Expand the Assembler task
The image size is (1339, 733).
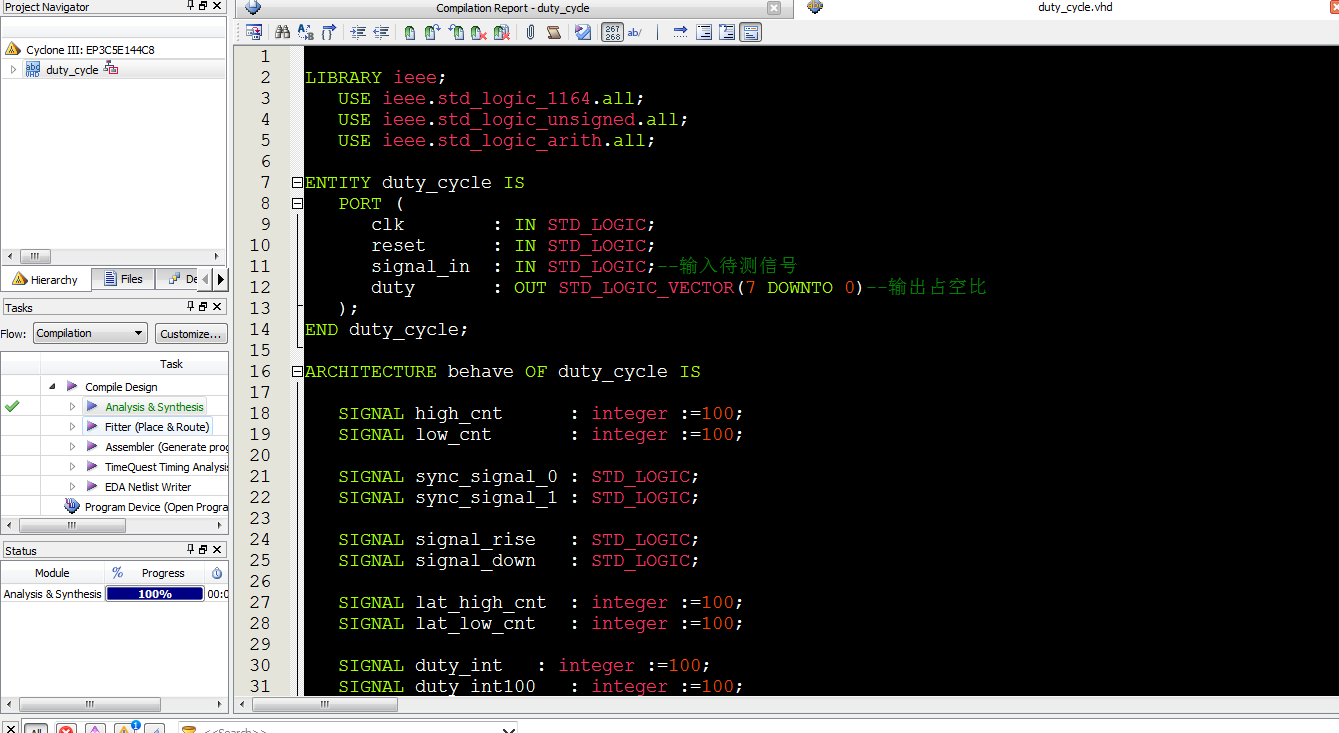click(x=72, y=447)
